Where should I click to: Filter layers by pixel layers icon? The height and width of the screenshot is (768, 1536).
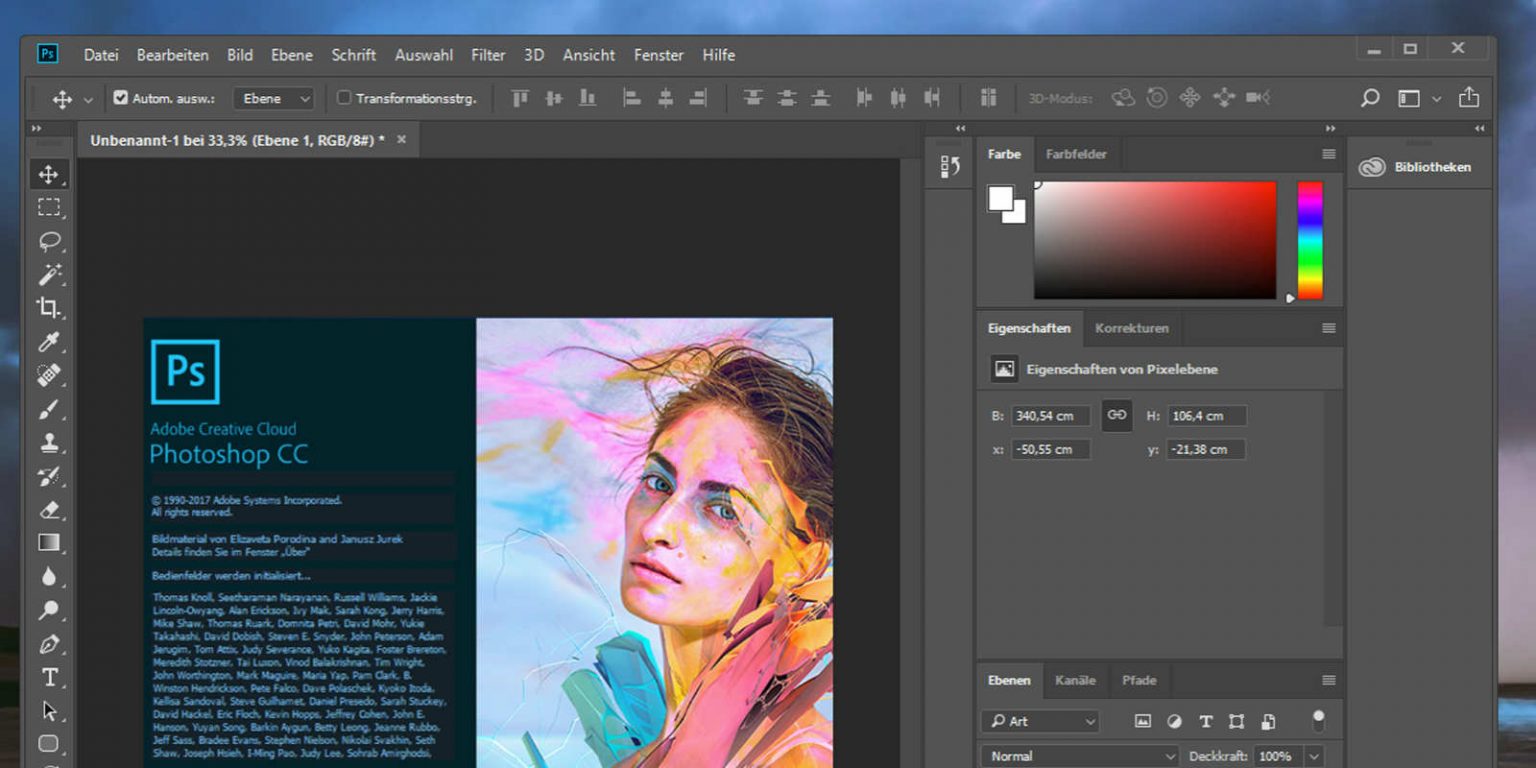(x=1143, y=721)
